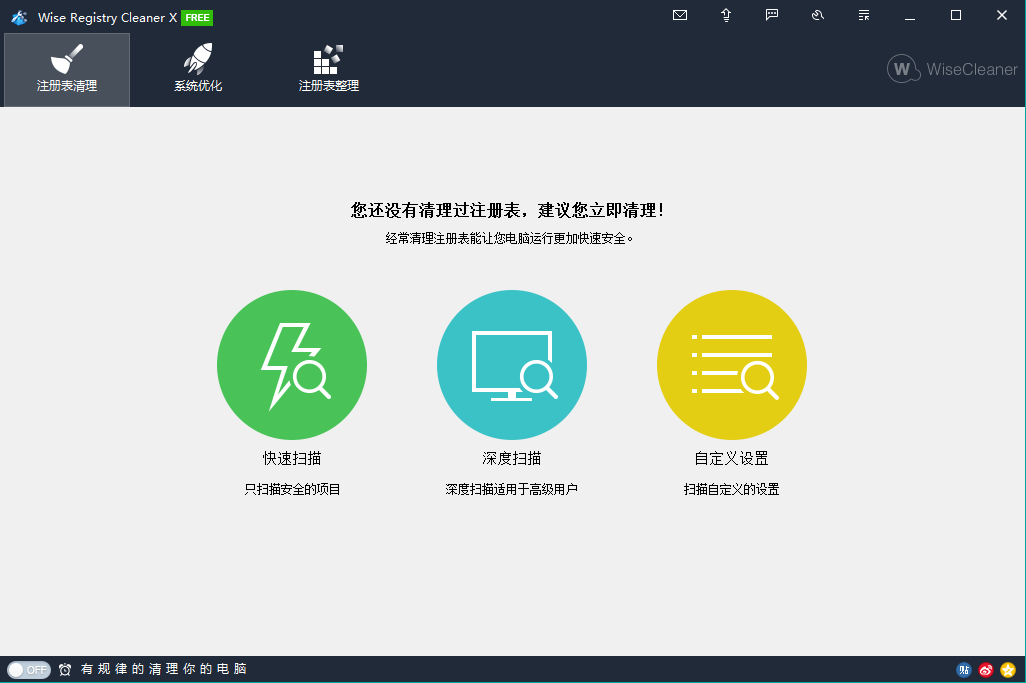Switch to 系统优化 tab
Image resolution: width=1026 pixels, height=683 pixels.
[x=198, y=70]
